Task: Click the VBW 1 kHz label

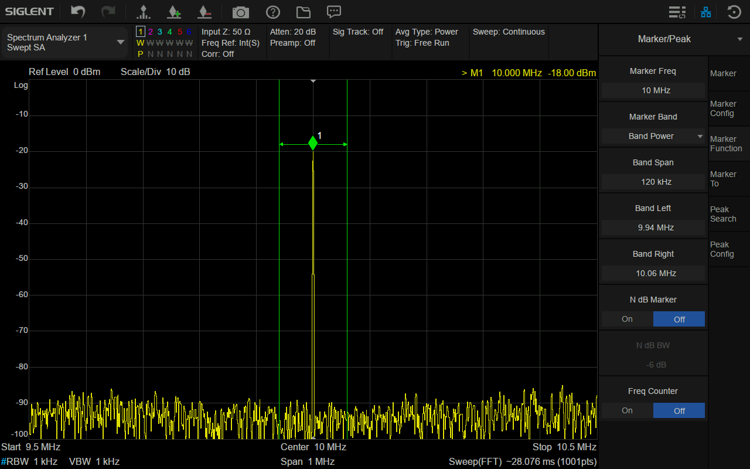Action: (x=94, y=462)
